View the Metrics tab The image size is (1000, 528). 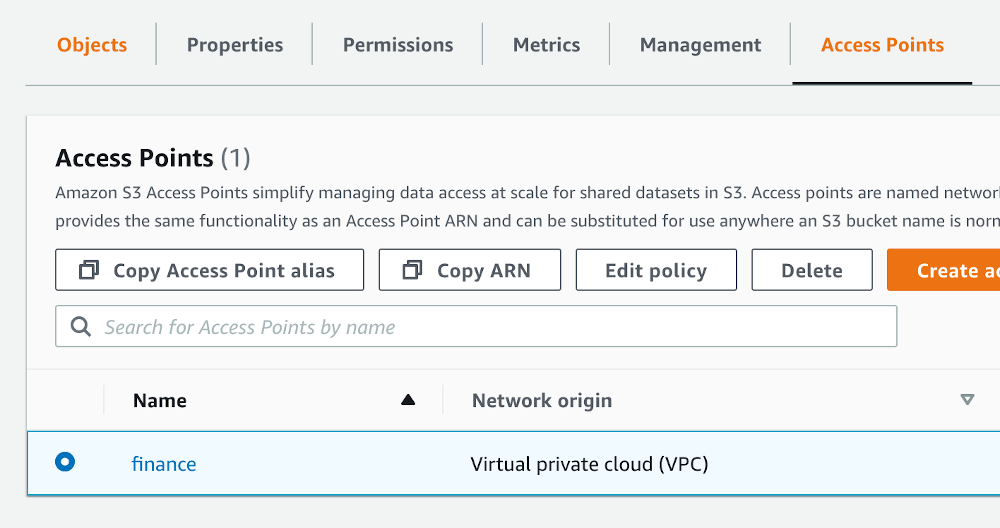tap(546, 45)
